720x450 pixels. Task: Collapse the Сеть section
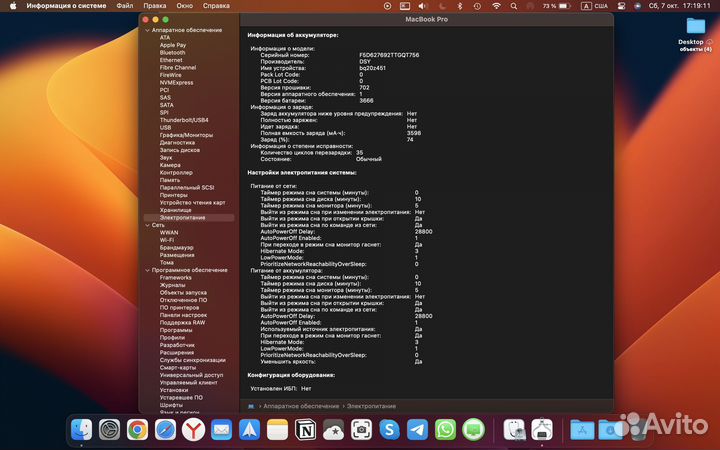tap(147, 225)
